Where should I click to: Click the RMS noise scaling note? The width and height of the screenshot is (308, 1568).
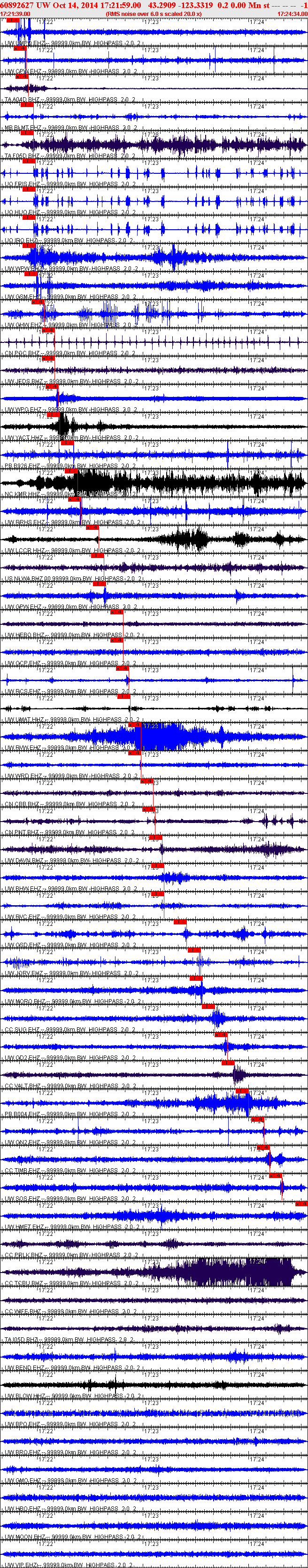click(154, 14)
